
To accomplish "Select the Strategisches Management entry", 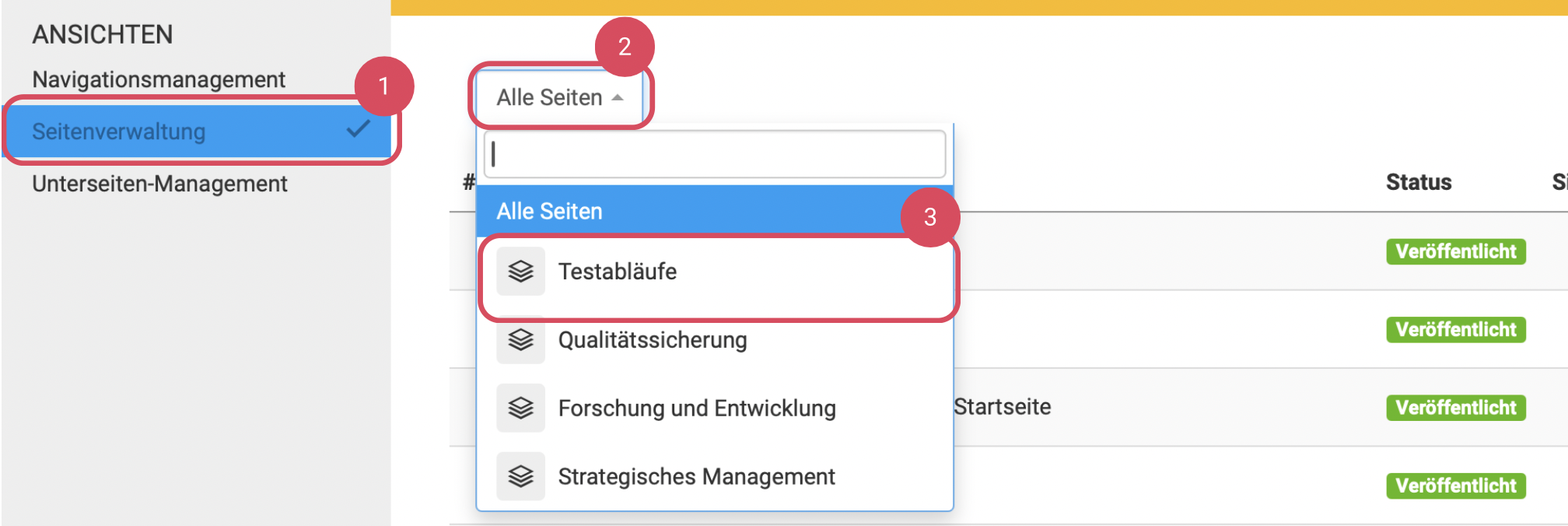I will click(696, 476).
